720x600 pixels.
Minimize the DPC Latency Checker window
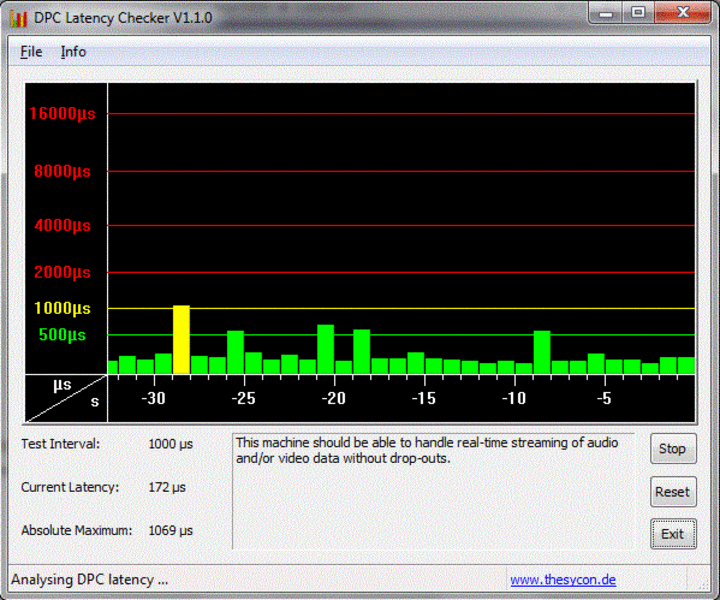point(606,13)
